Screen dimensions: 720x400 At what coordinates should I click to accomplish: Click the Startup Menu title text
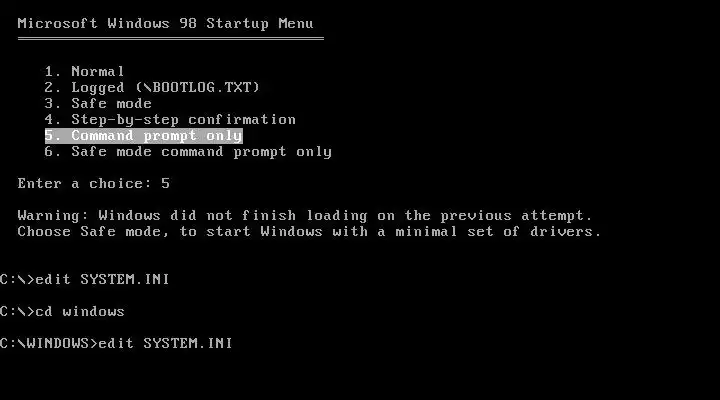pos(165,23)
